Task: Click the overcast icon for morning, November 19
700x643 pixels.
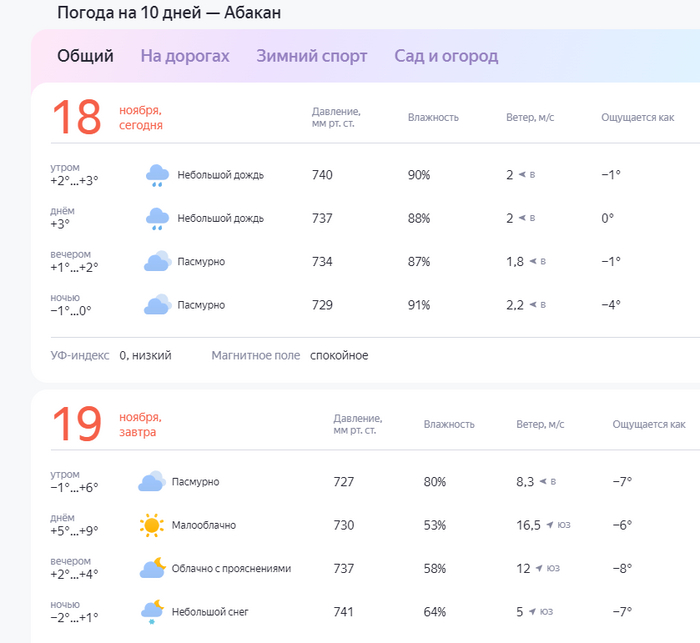Action: 151,482
